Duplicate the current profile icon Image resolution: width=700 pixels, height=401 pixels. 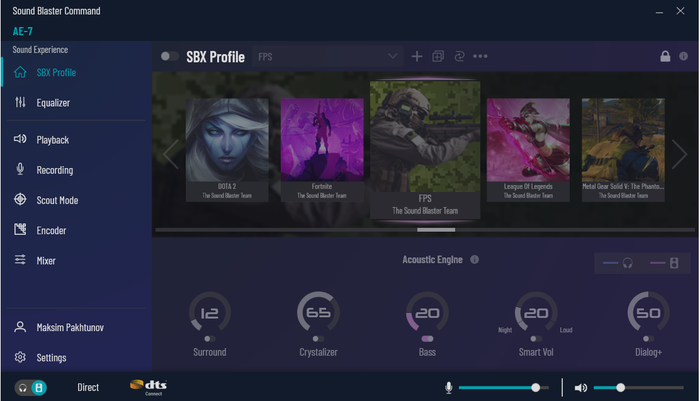click(x=438, y=56)
